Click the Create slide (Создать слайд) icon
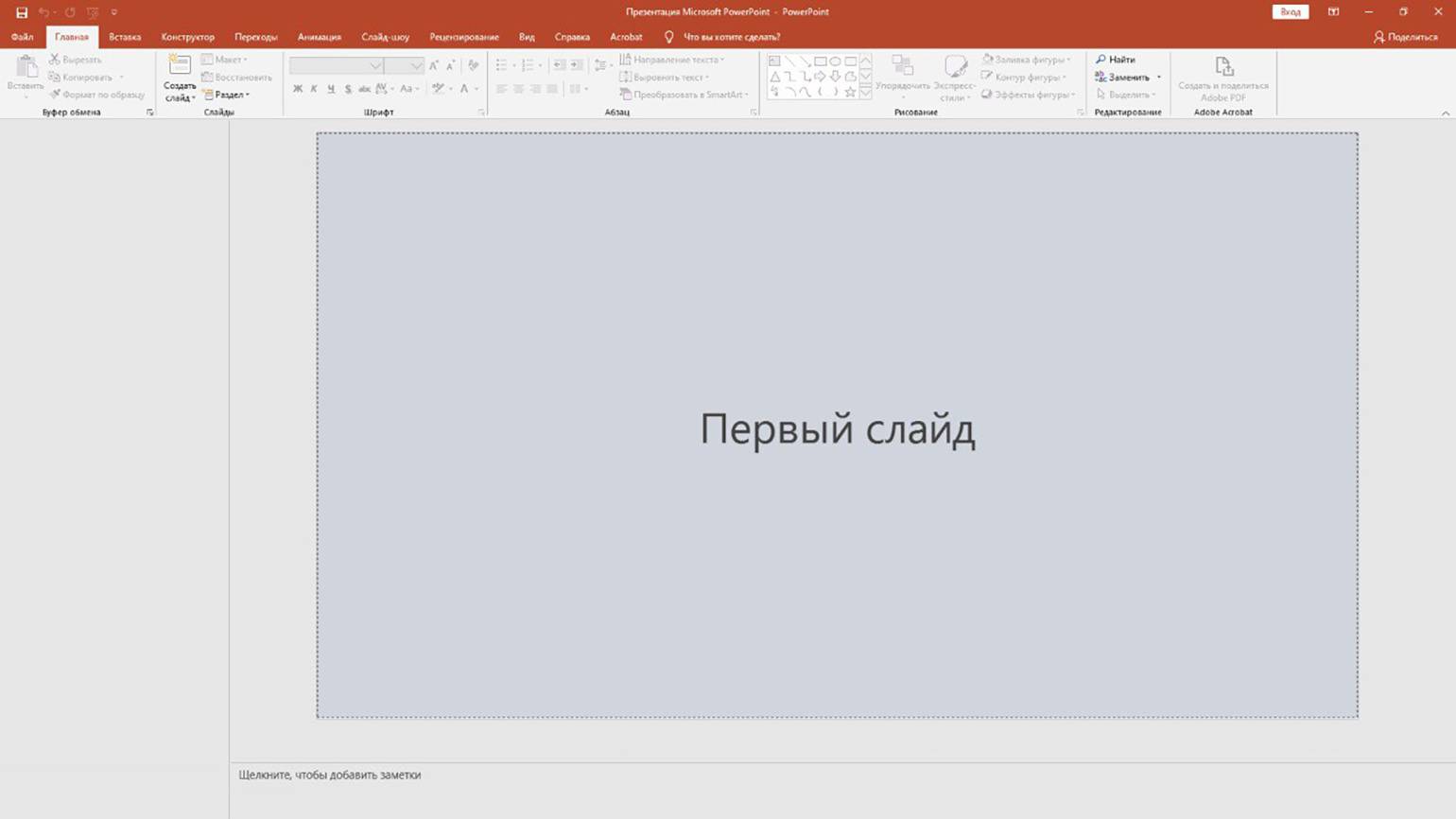Image resolution: width=1456 pixels, height=819 pixels. click(x=180, y=66)
